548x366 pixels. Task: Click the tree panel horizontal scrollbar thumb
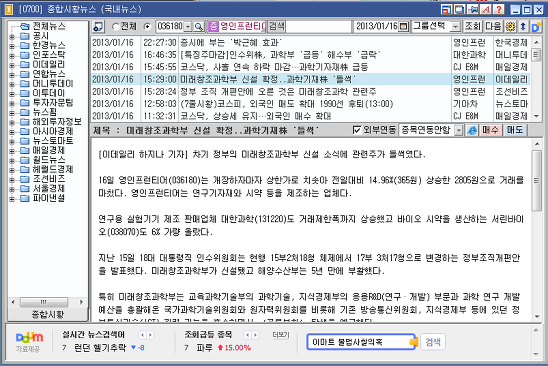[x=44, y=302]
